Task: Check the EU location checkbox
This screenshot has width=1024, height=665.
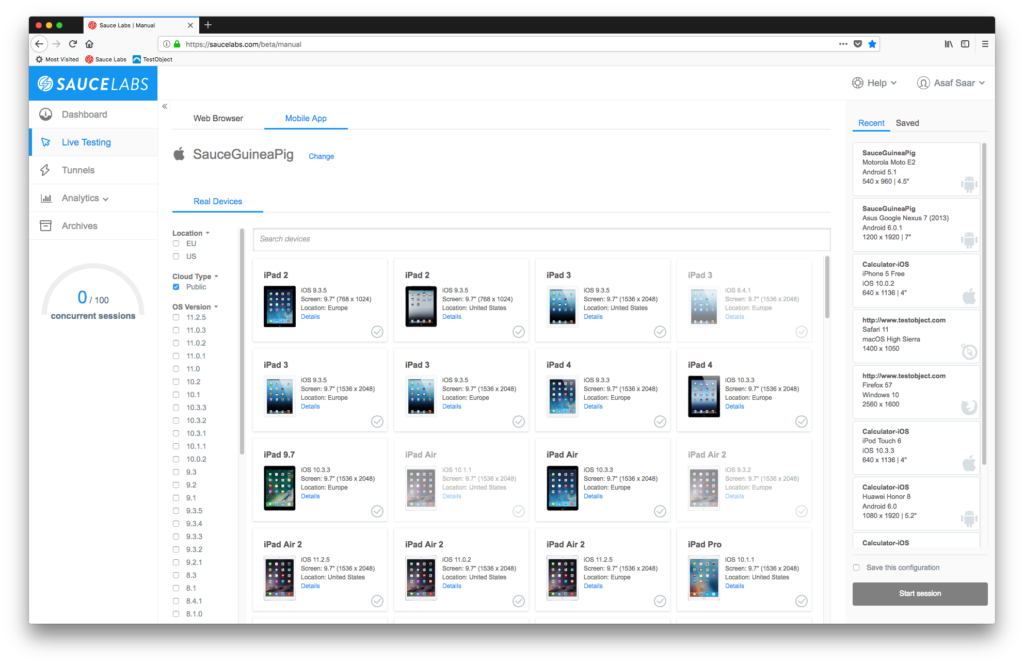Action: click(177, 243)
